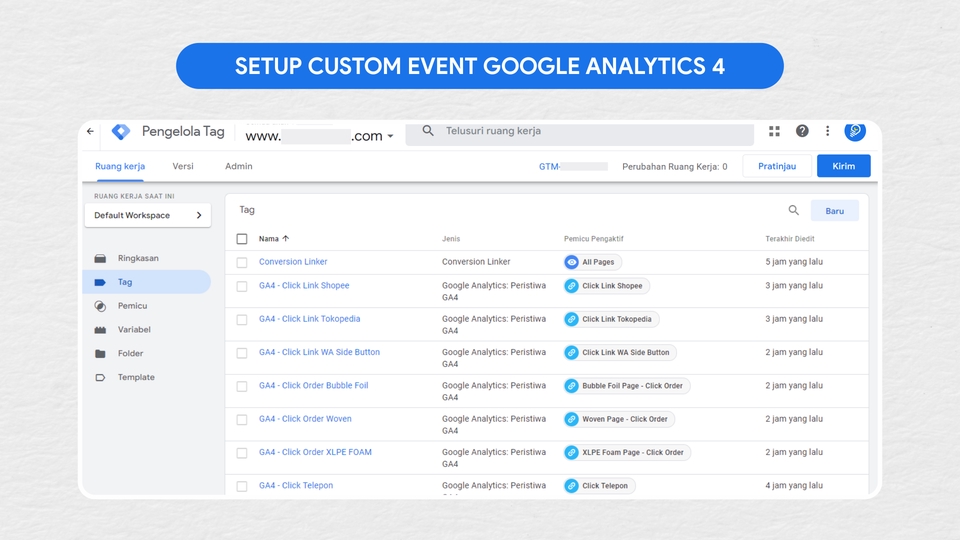
Task: Open the help question mark icon
Action: (x=802, y=131)
